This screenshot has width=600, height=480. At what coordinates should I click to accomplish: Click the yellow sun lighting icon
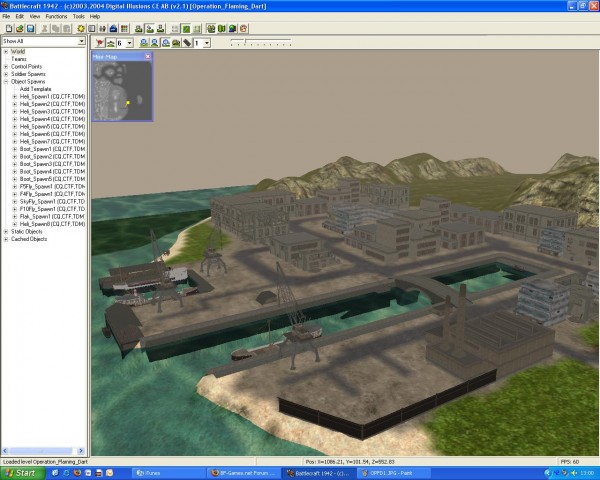click(x=81, y=29)
